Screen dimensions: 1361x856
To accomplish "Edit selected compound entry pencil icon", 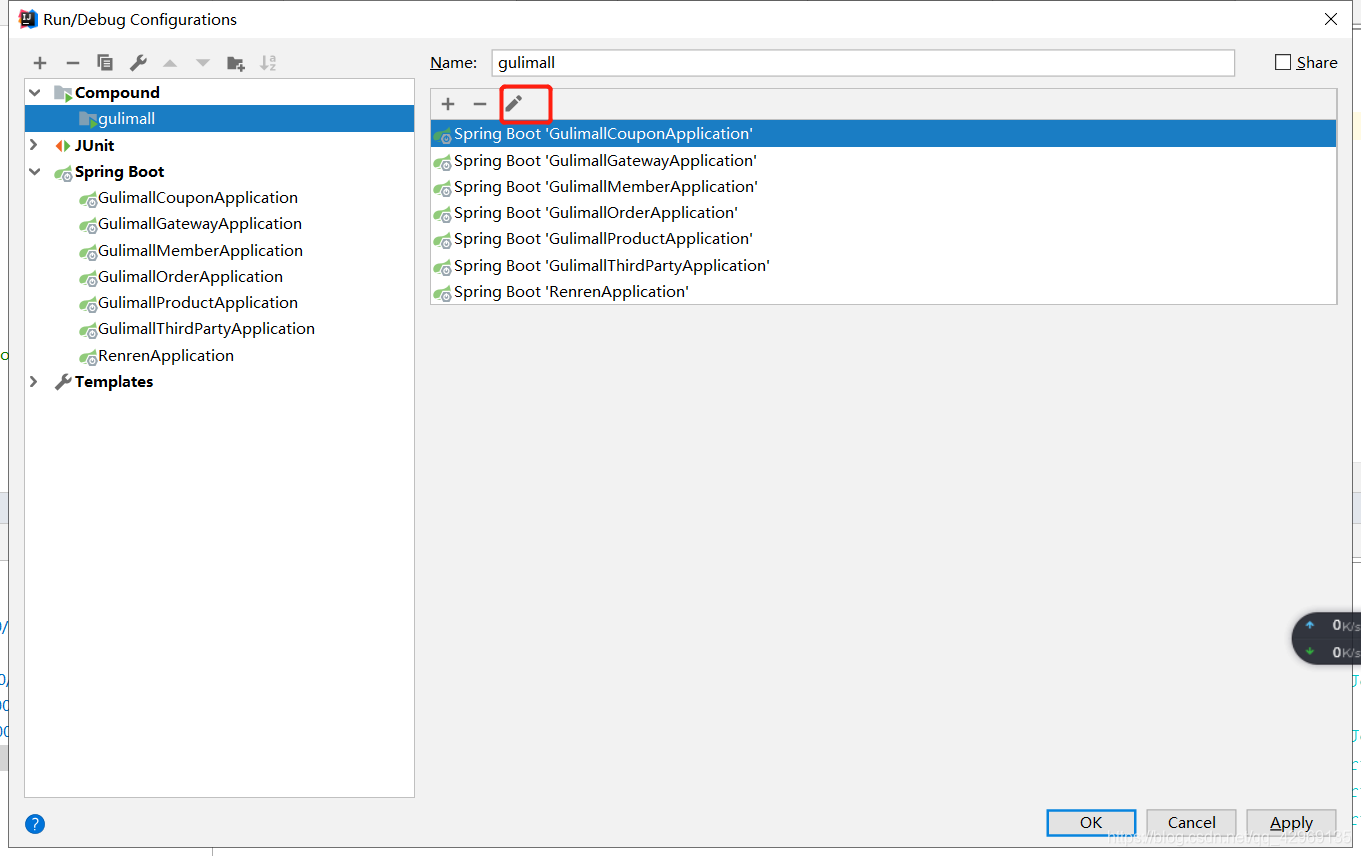I will coord(513,104).
